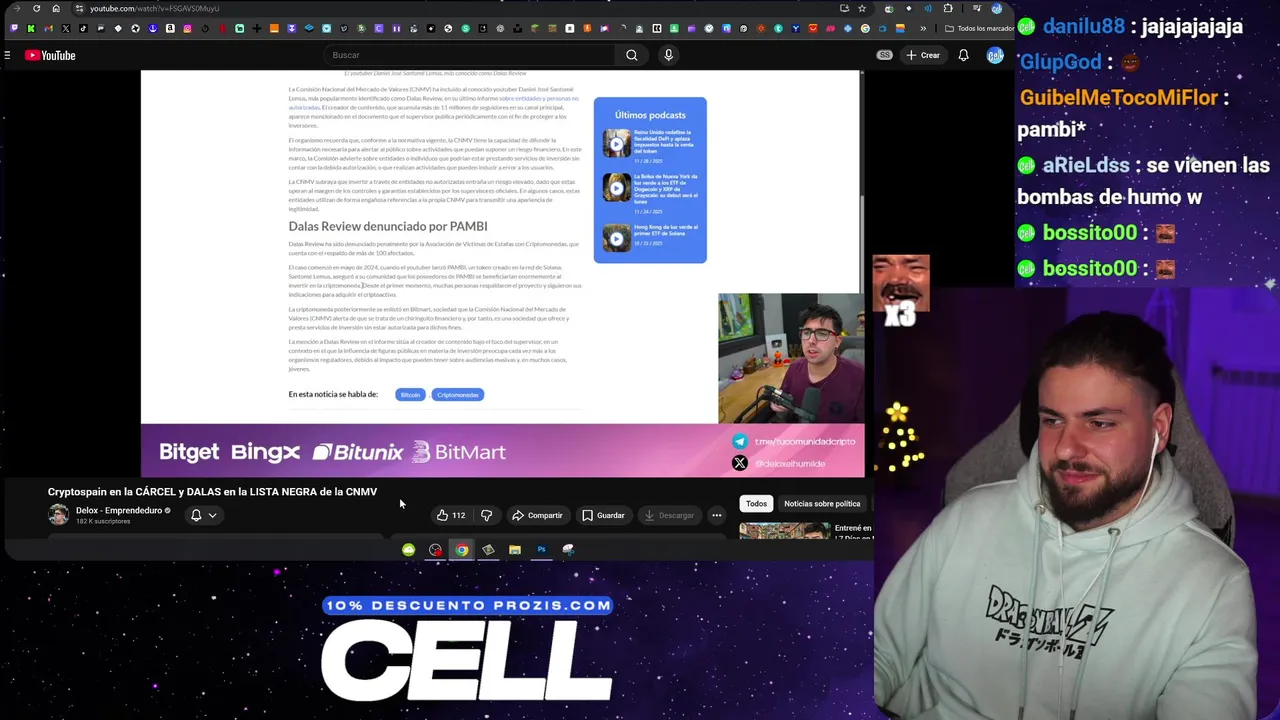
Task: Open Photoshop from the taskbar
Action: [541, 549]
